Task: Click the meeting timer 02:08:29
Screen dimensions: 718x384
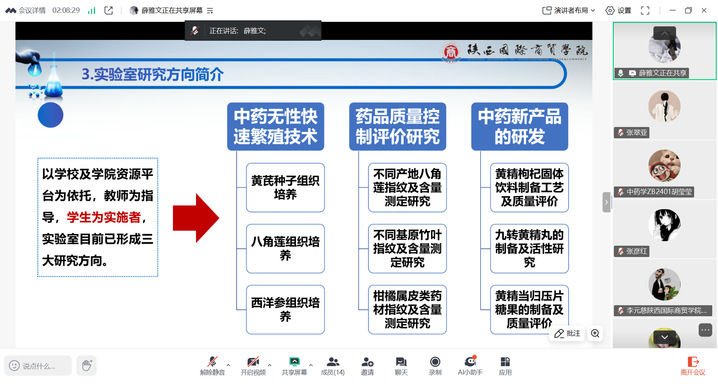Action: click(66, 10)
